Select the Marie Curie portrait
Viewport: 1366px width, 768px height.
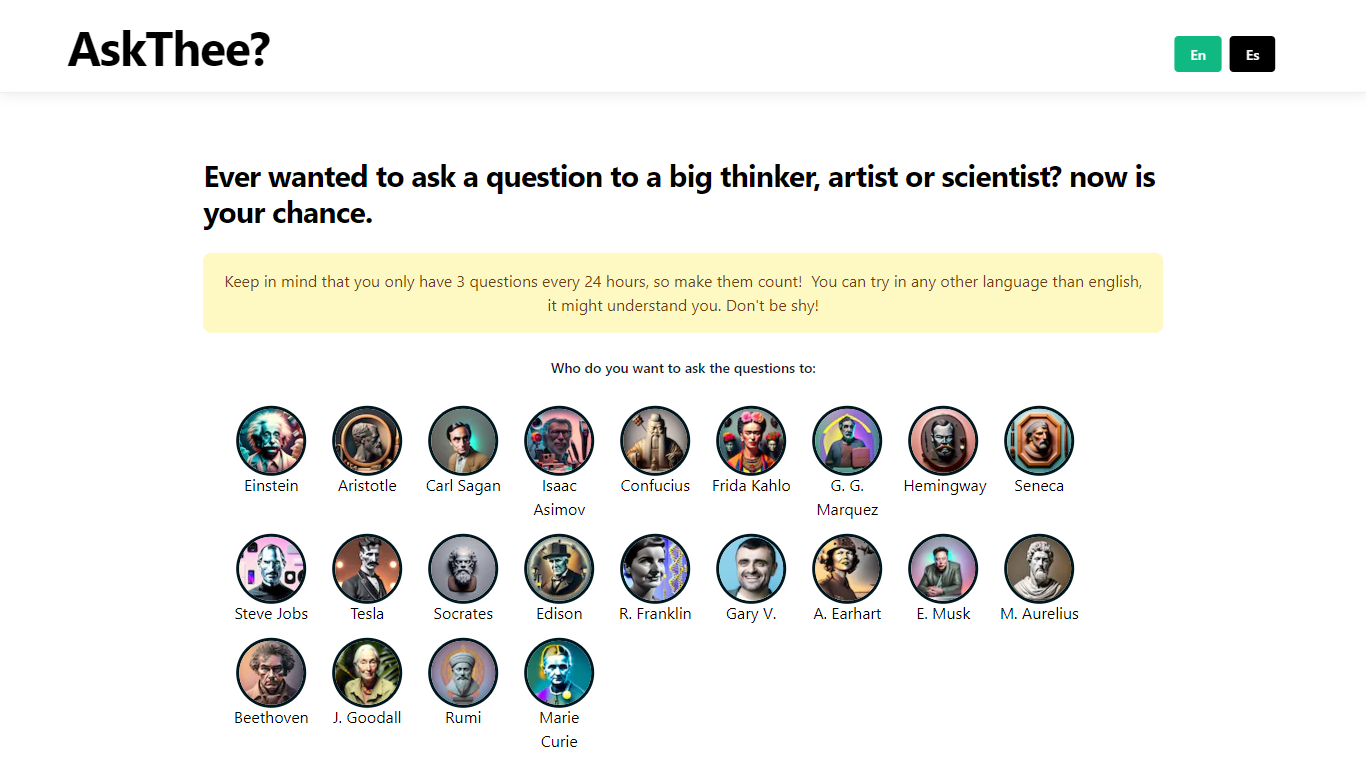pos(559,673)
